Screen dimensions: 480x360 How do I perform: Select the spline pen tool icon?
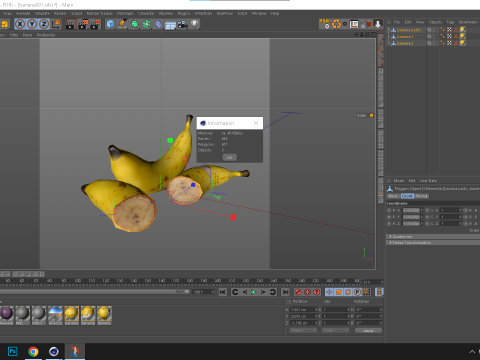pos(122,24)
